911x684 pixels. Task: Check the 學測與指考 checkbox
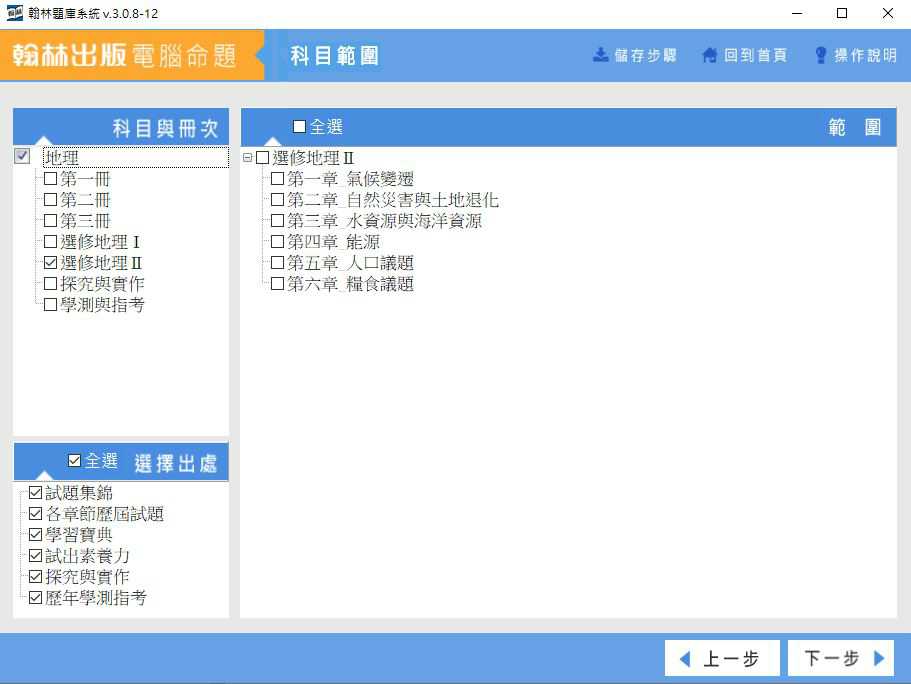[x=51, y=304]
